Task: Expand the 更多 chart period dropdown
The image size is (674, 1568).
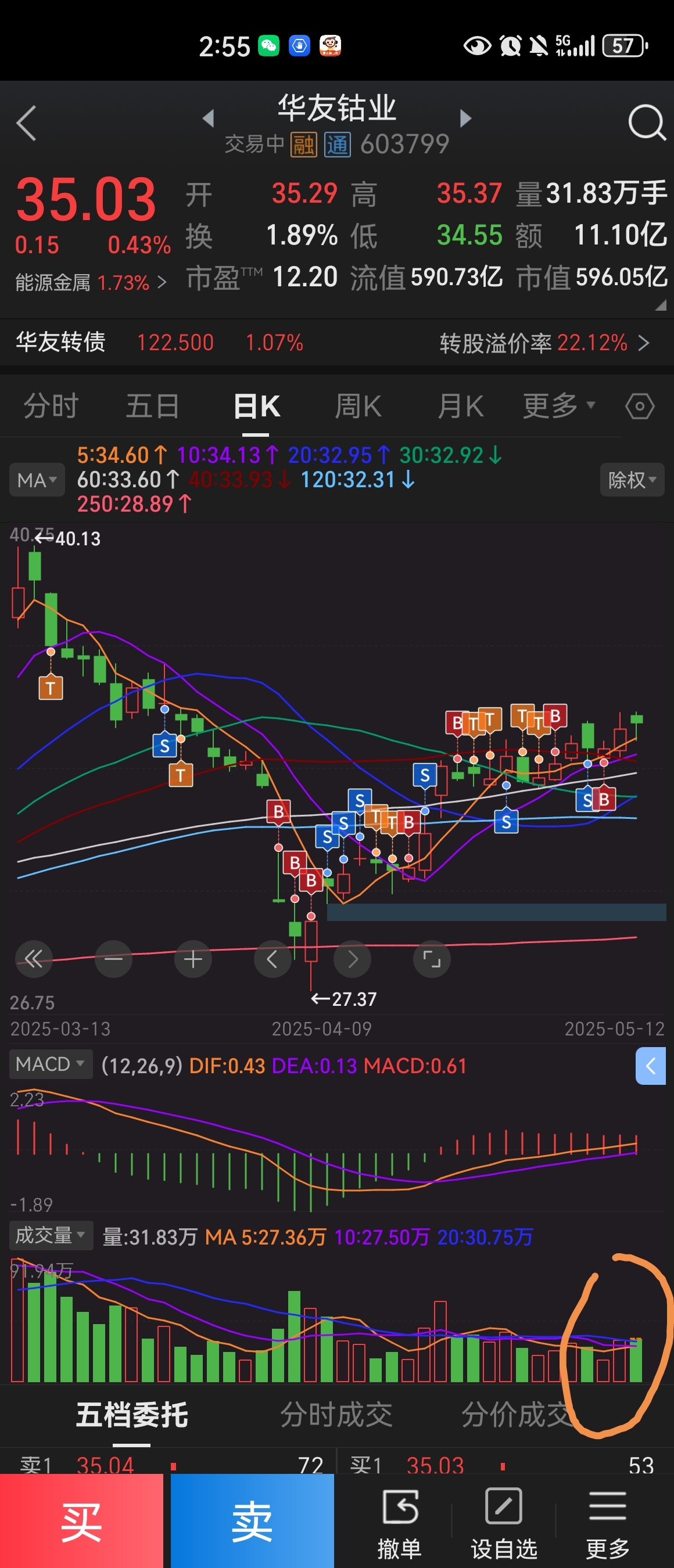Action: (x=558, y=406)
